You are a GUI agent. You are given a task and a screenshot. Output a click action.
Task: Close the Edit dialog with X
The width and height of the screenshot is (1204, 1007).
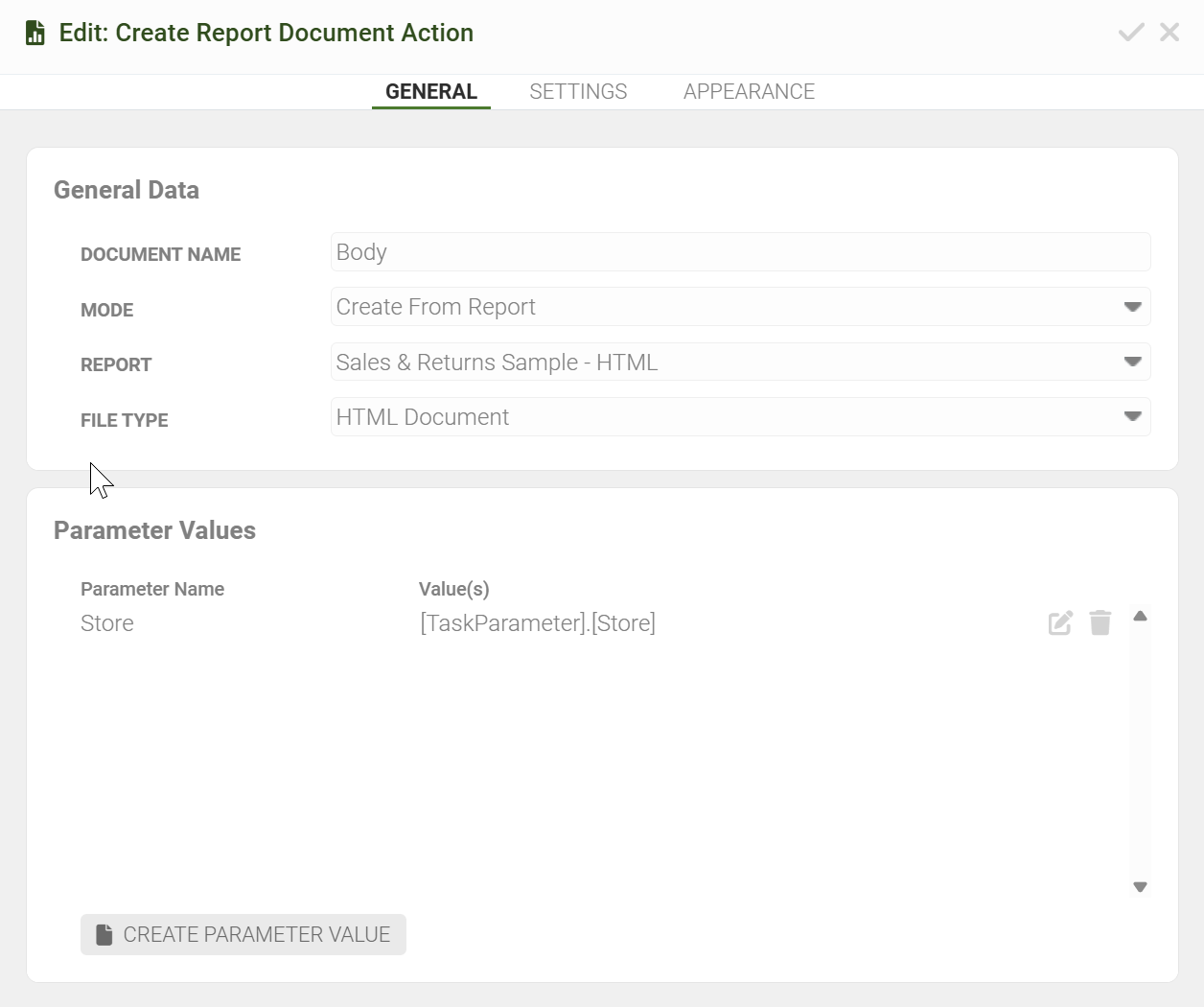[1169, 33]
